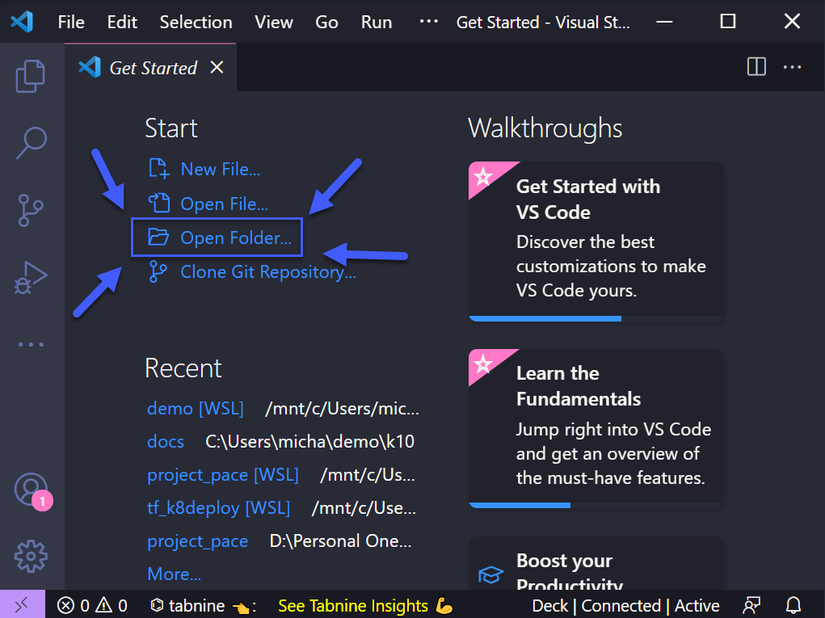The image size is (825, 618).
Task: Click the split editor layout icon
Action: 757,67
